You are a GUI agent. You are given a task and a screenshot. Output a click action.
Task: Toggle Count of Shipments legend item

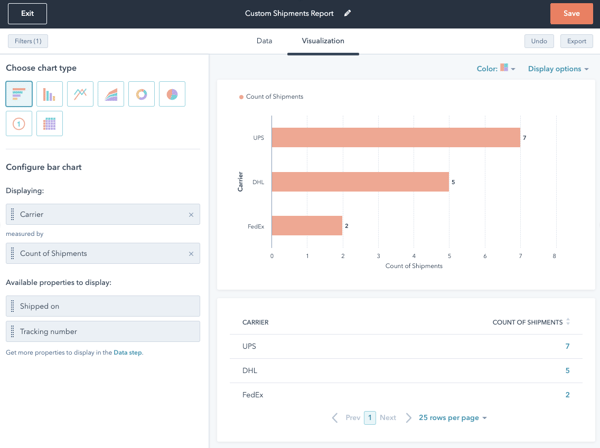pyautogui.click(x=271, y=97)
